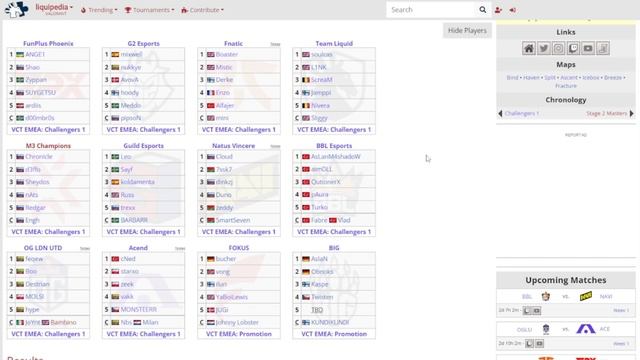Click the left chronology arrow

click(x=500, y=113)
